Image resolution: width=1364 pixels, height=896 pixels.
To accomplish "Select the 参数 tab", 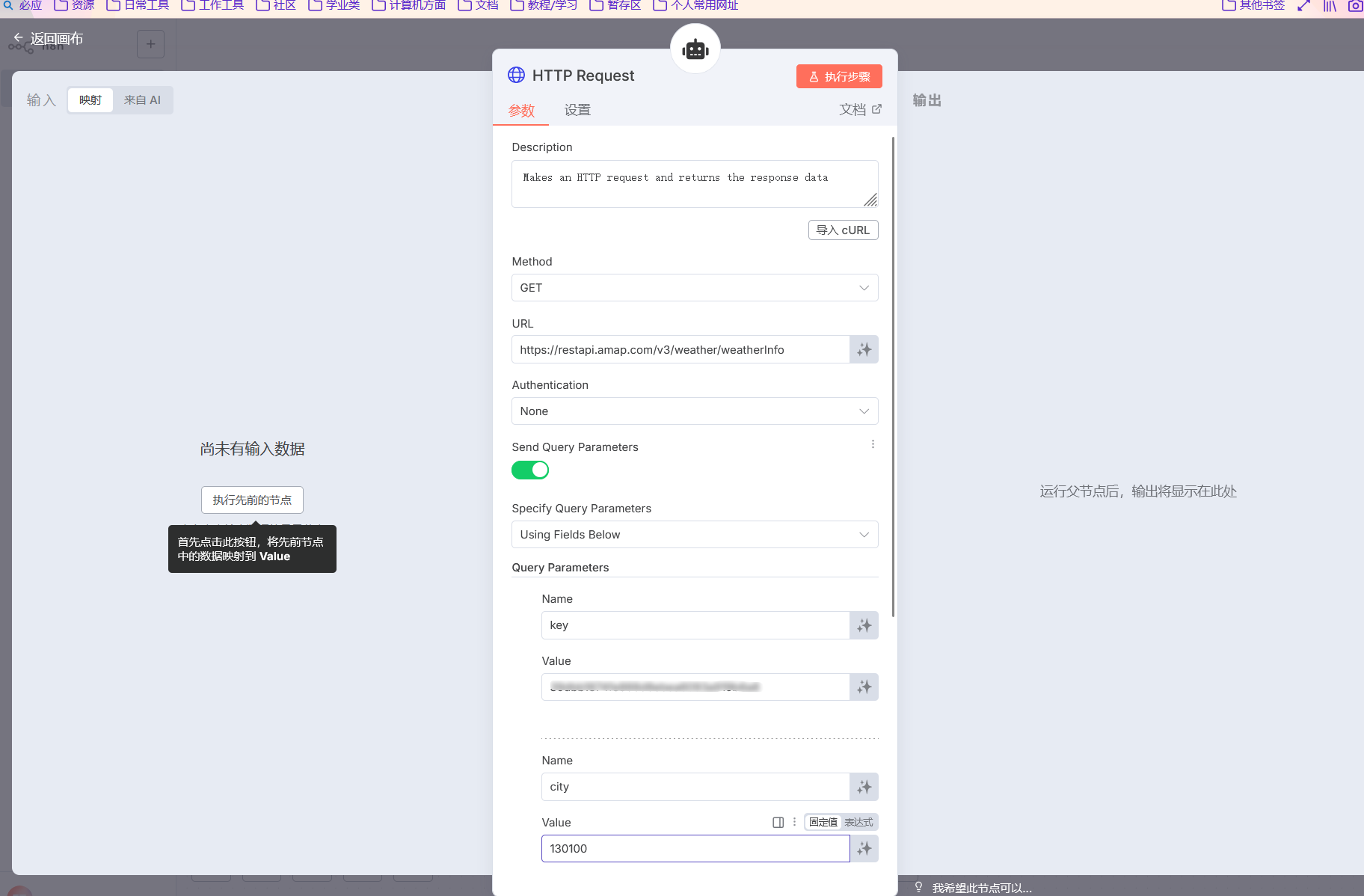I will tap(521, 110).
